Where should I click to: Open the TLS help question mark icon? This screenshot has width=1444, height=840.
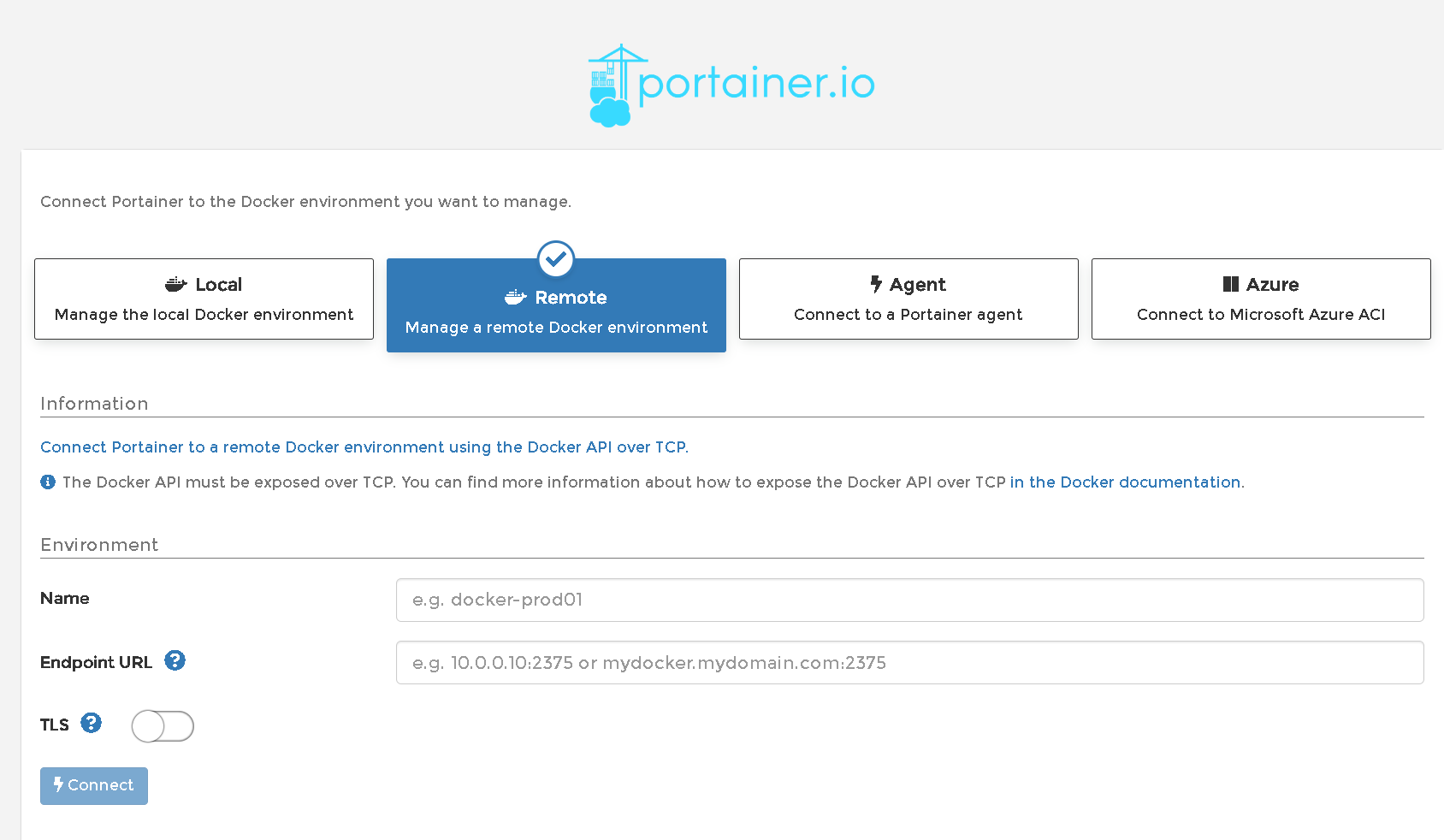(92, 723)
